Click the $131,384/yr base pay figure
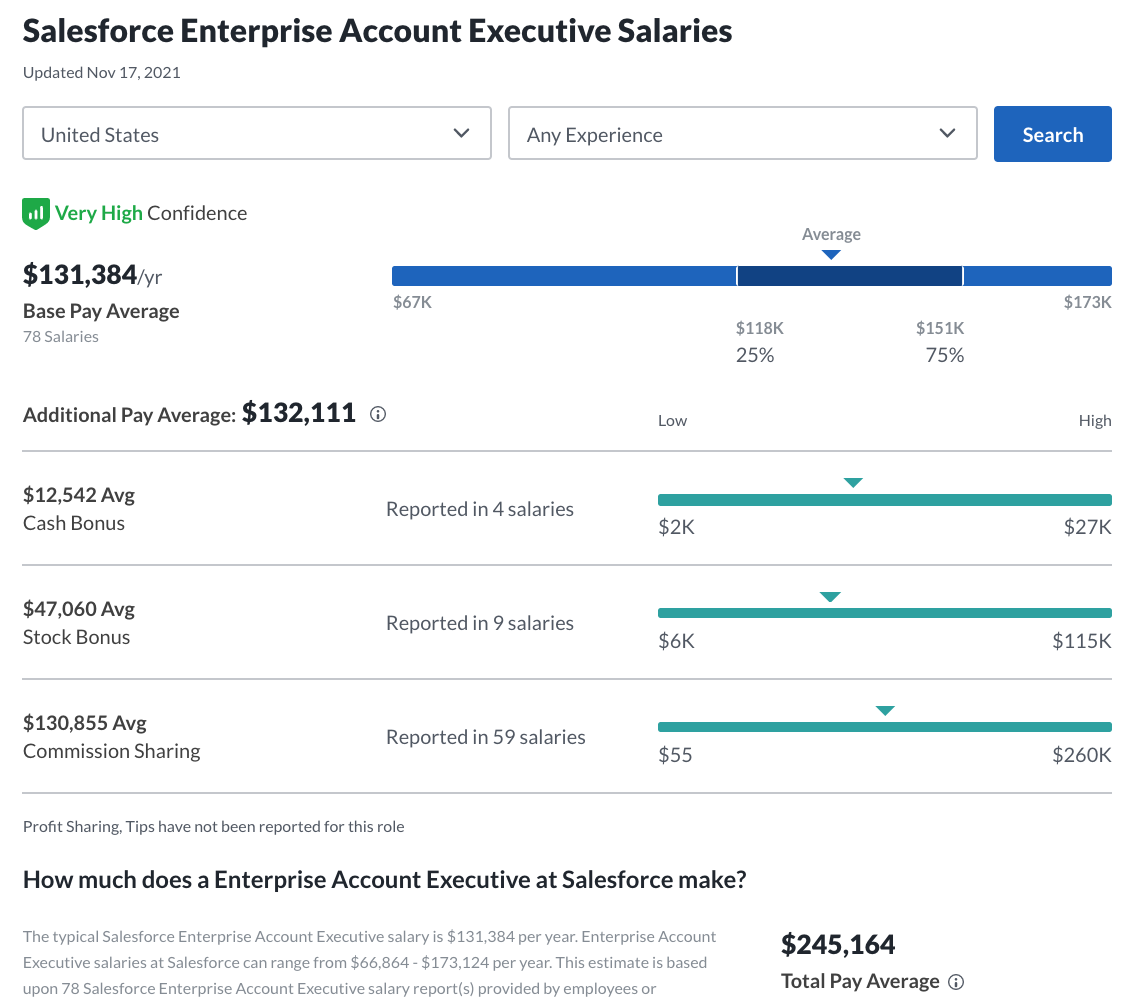Screen dimensions: 1140x1000 92,275
